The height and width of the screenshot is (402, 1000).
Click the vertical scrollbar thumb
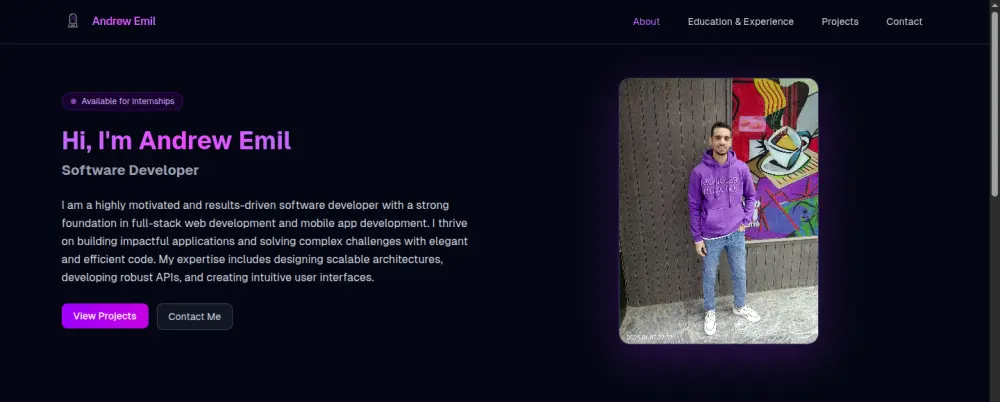pos(994,103)
